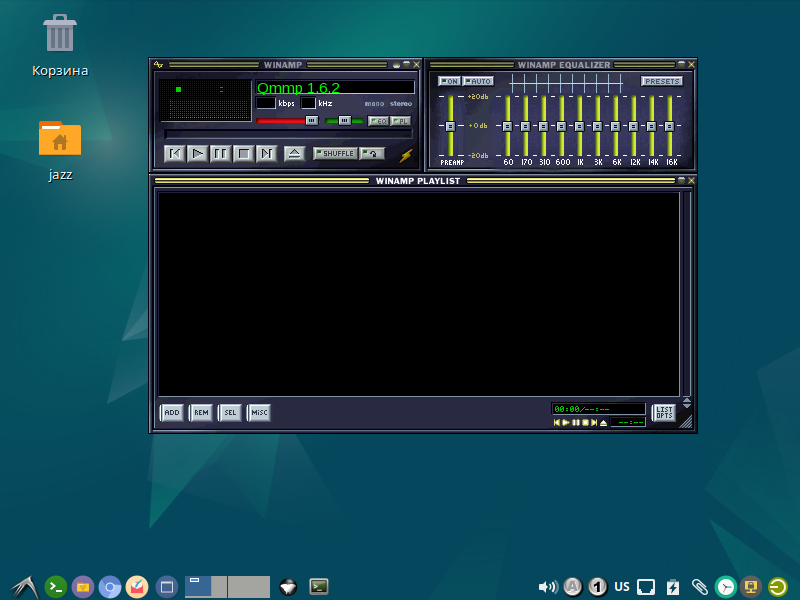Screen dimensions: 800x600
Task: Click the empty playlist track area
Action: 419,294
